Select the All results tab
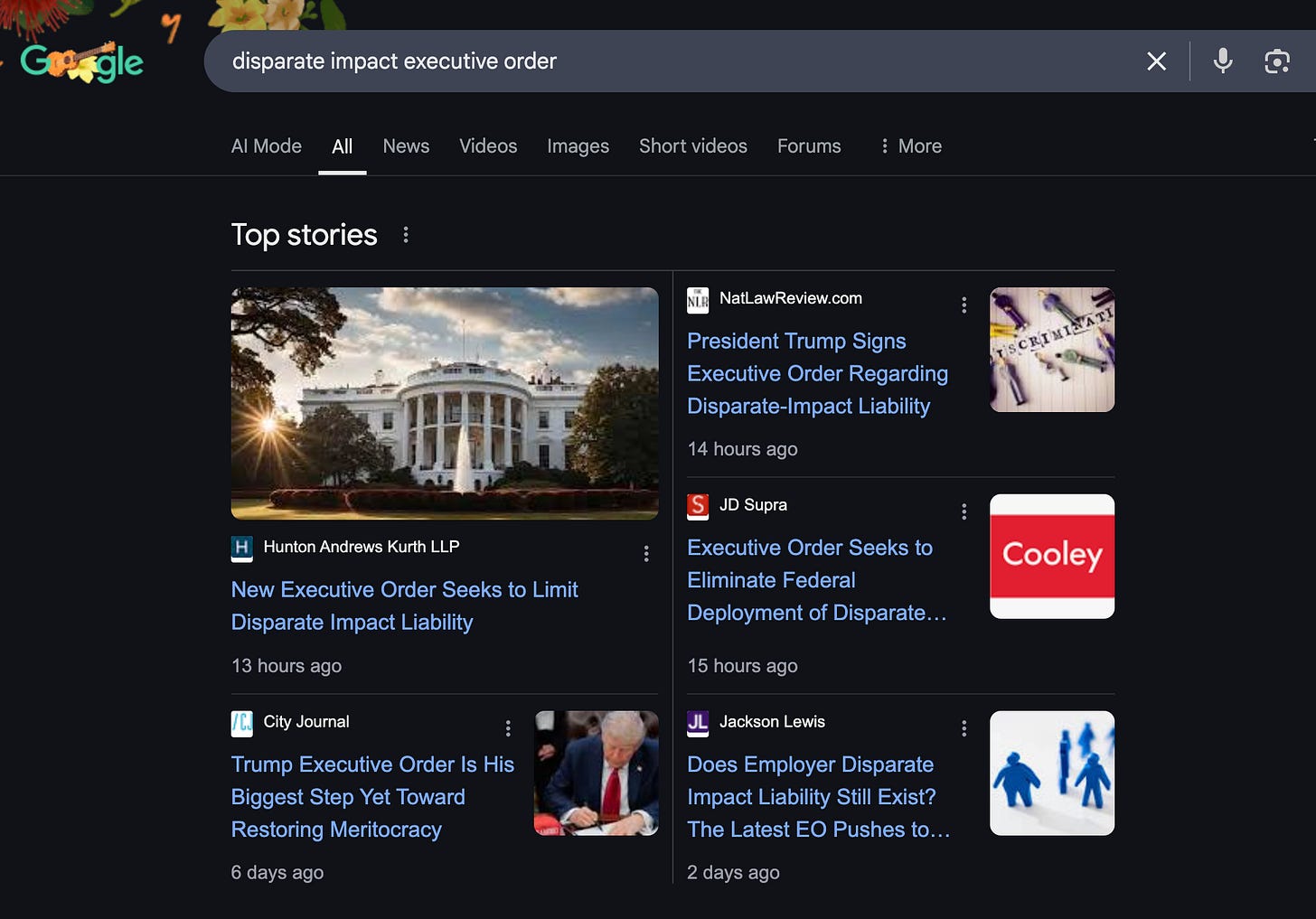This screenshot has height=919, width=1316. [342, 146]
